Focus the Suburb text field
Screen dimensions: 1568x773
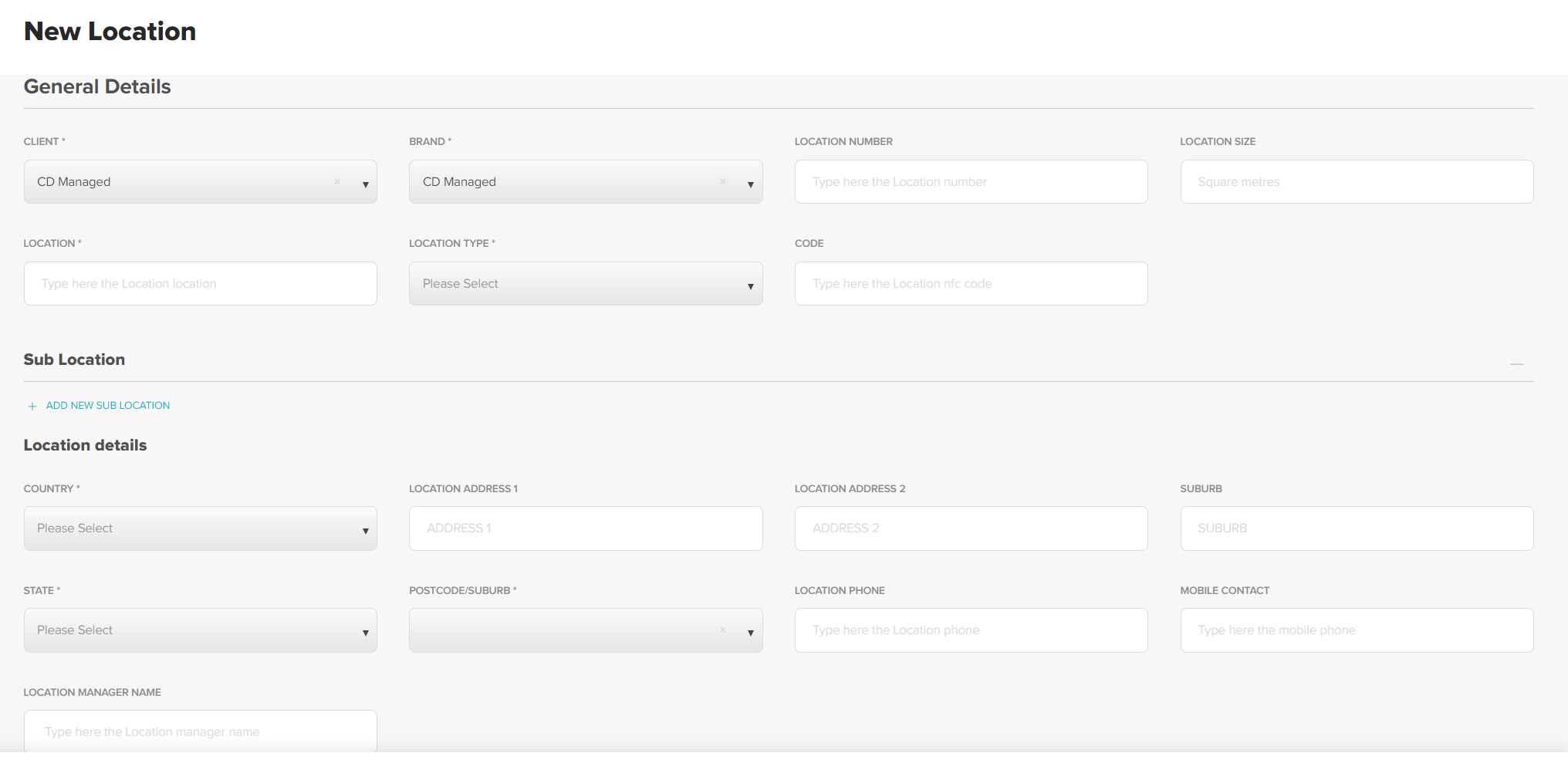1356,528
